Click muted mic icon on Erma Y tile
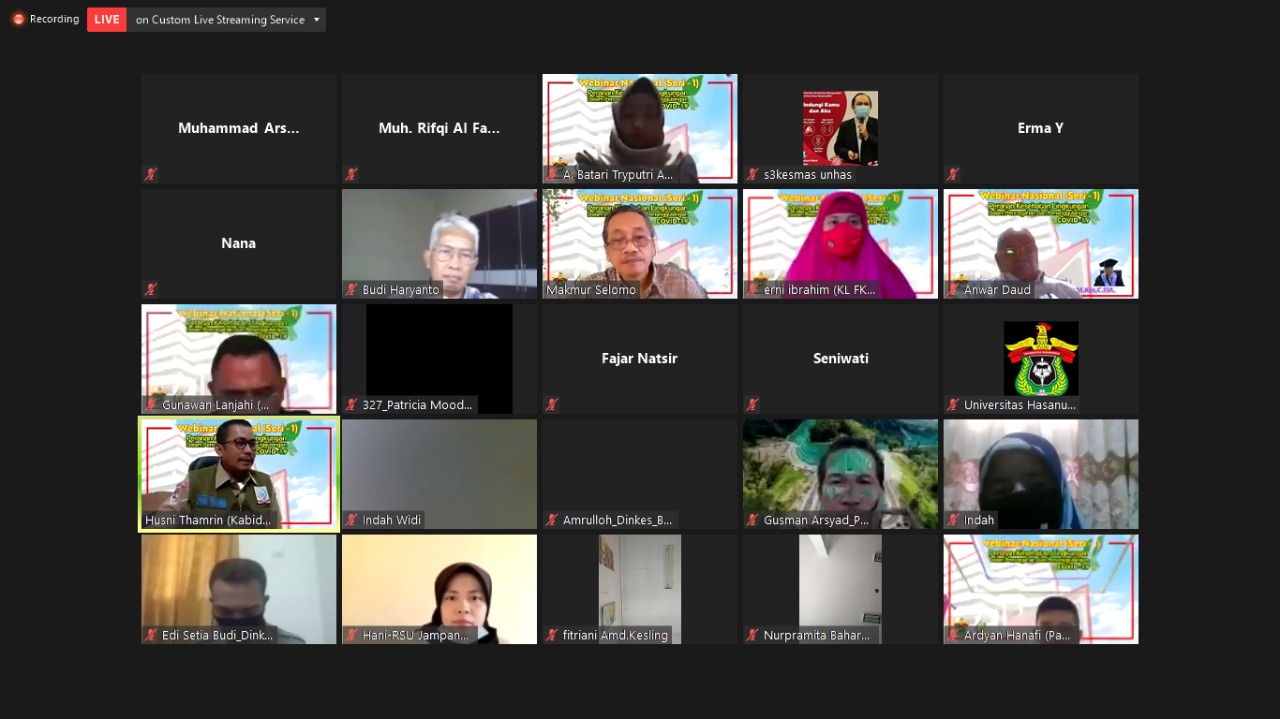This screenshot has height=719, width=1280. [953, 174]
